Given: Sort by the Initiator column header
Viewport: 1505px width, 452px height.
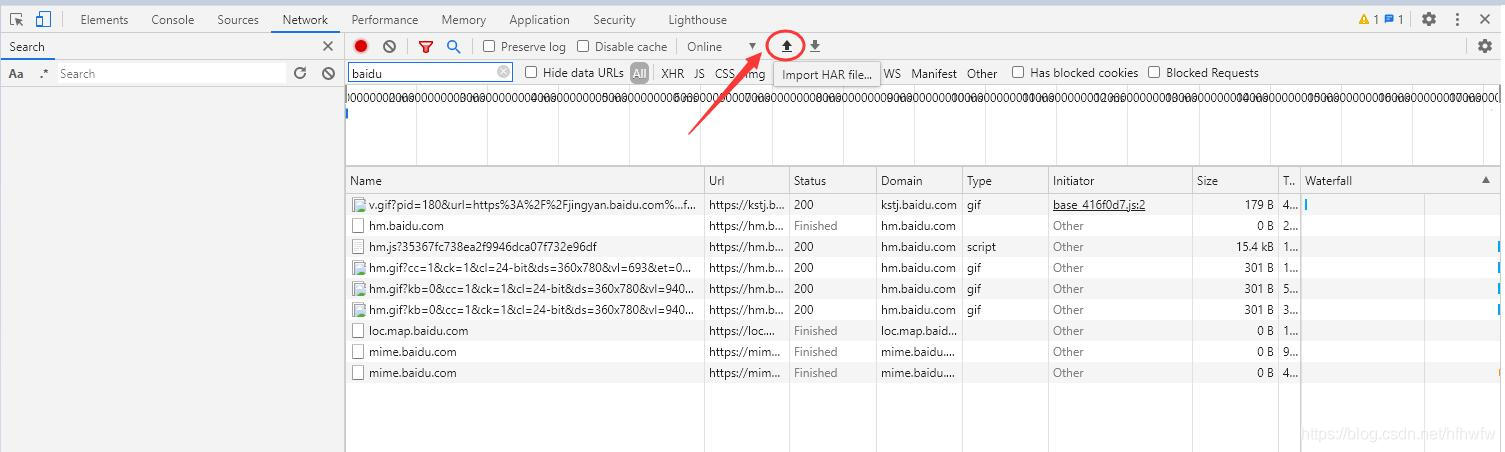Looking at the screenshot, I should (1120, 181).
